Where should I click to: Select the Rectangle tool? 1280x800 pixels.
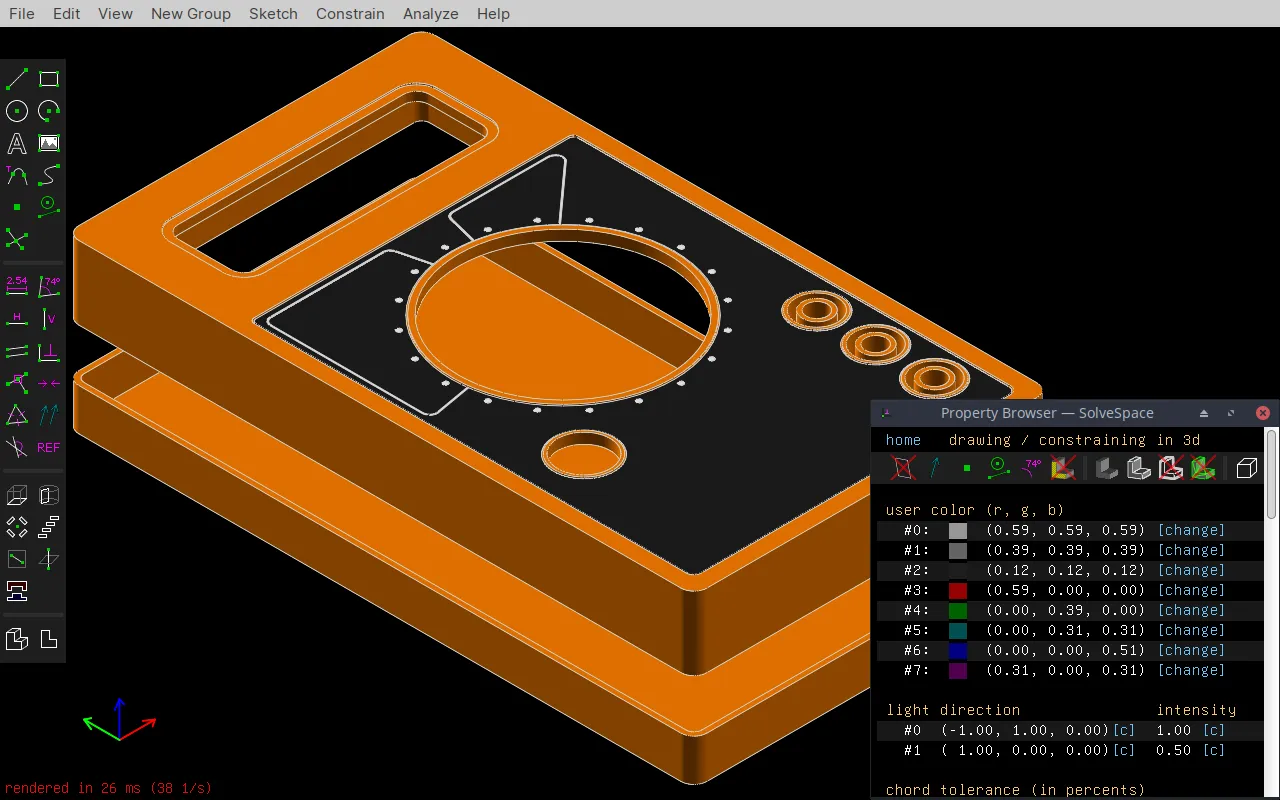(x=48, y=78)
